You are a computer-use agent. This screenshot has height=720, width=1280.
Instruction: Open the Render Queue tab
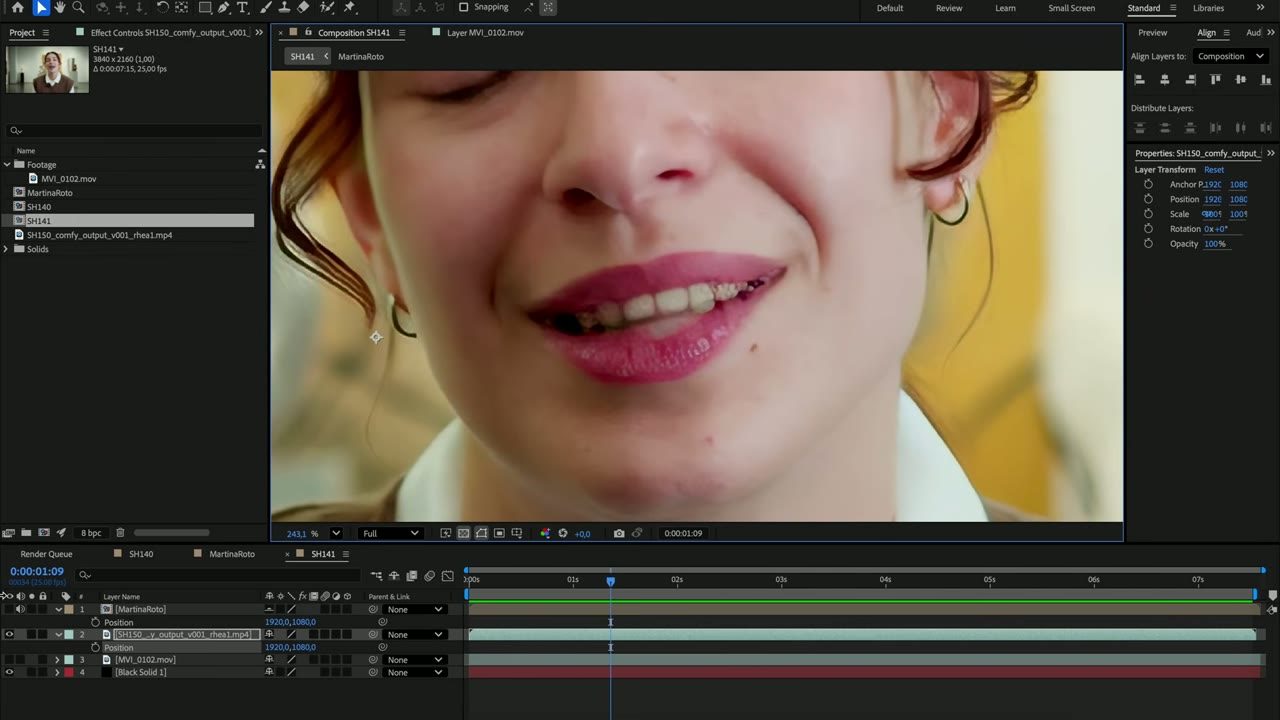46,554
